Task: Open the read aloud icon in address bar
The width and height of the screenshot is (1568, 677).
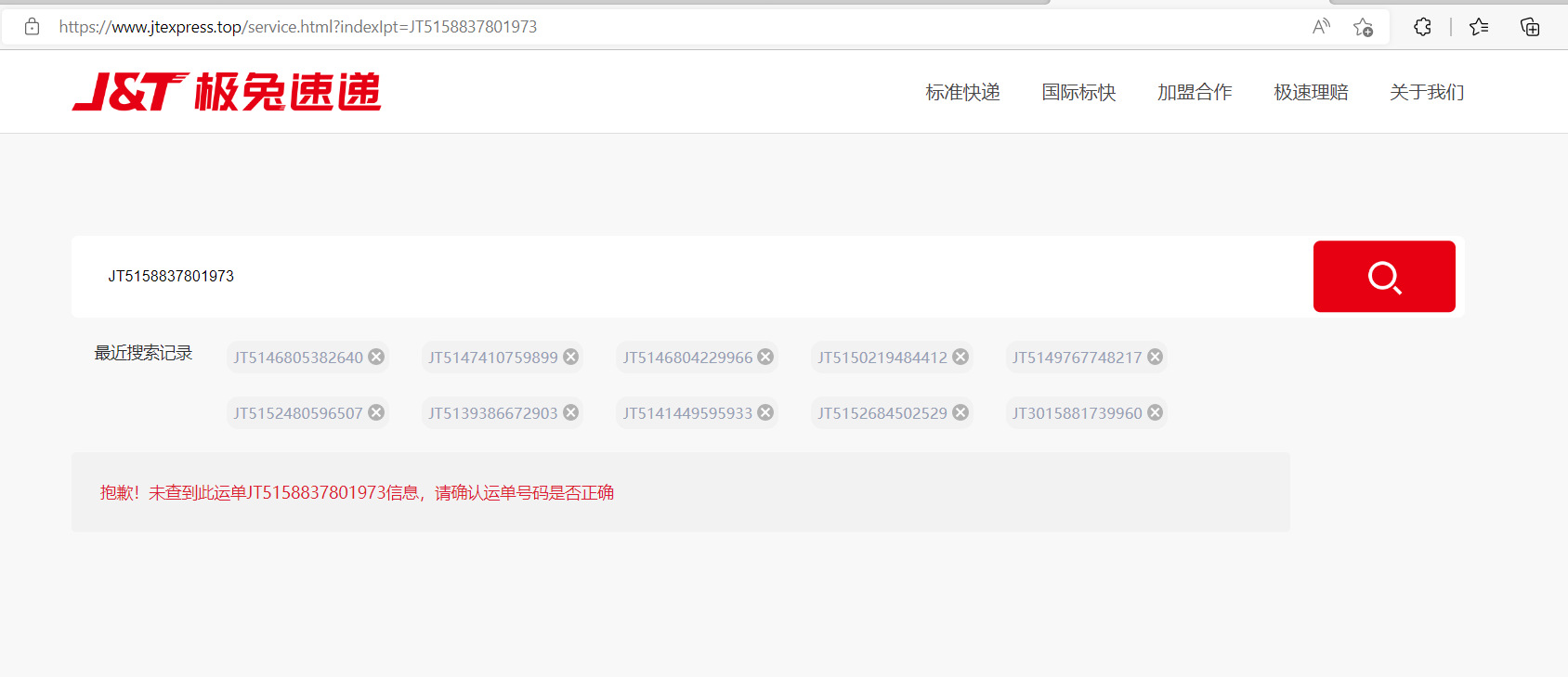Action: point(1321,27)
